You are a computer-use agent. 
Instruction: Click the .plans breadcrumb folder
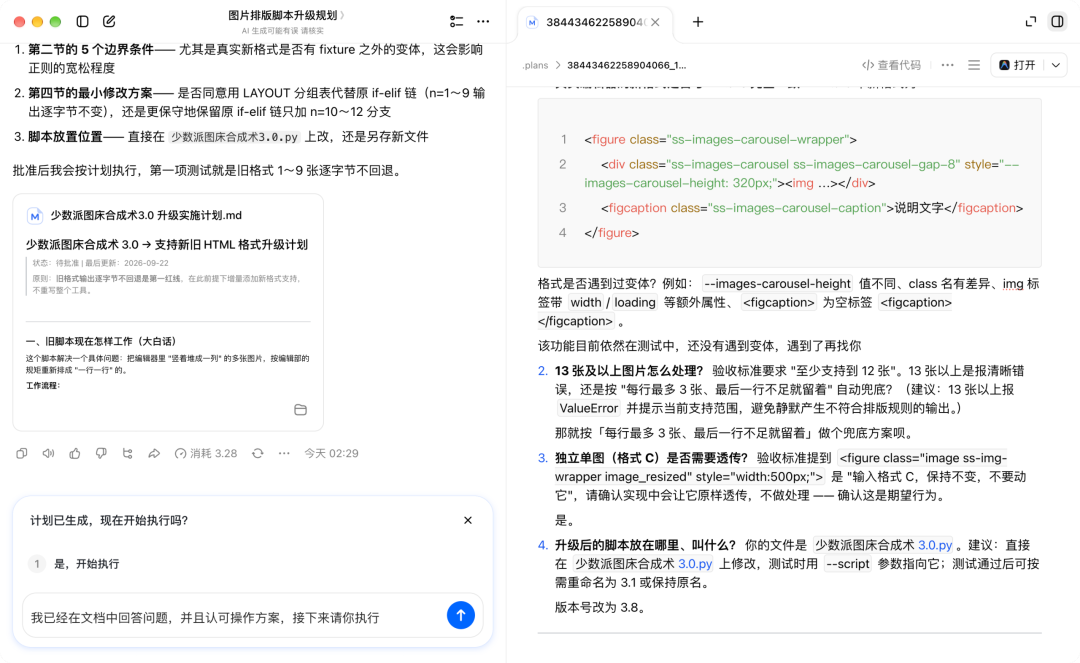(535, 65)
